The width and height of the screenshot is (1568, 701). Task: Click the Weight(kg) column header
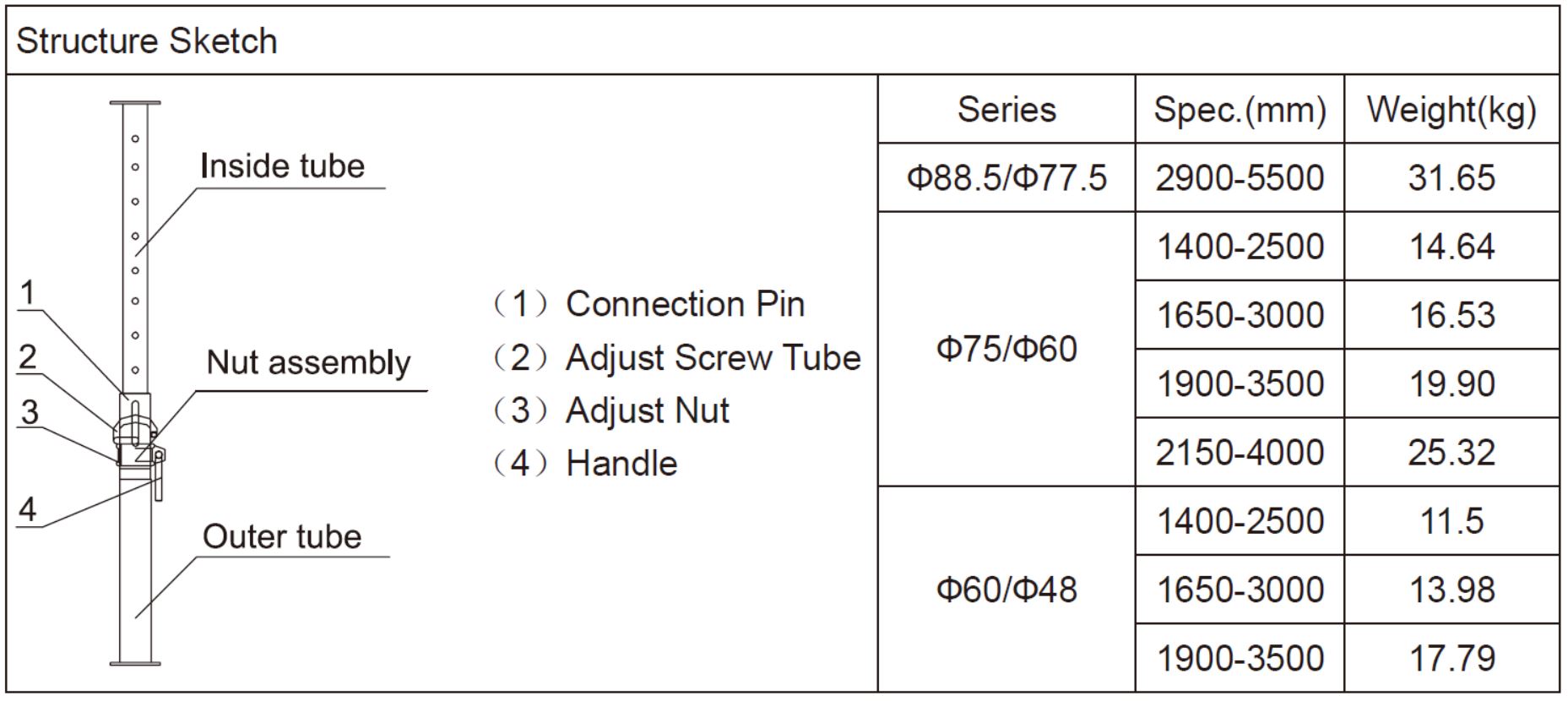point(1451,110)
